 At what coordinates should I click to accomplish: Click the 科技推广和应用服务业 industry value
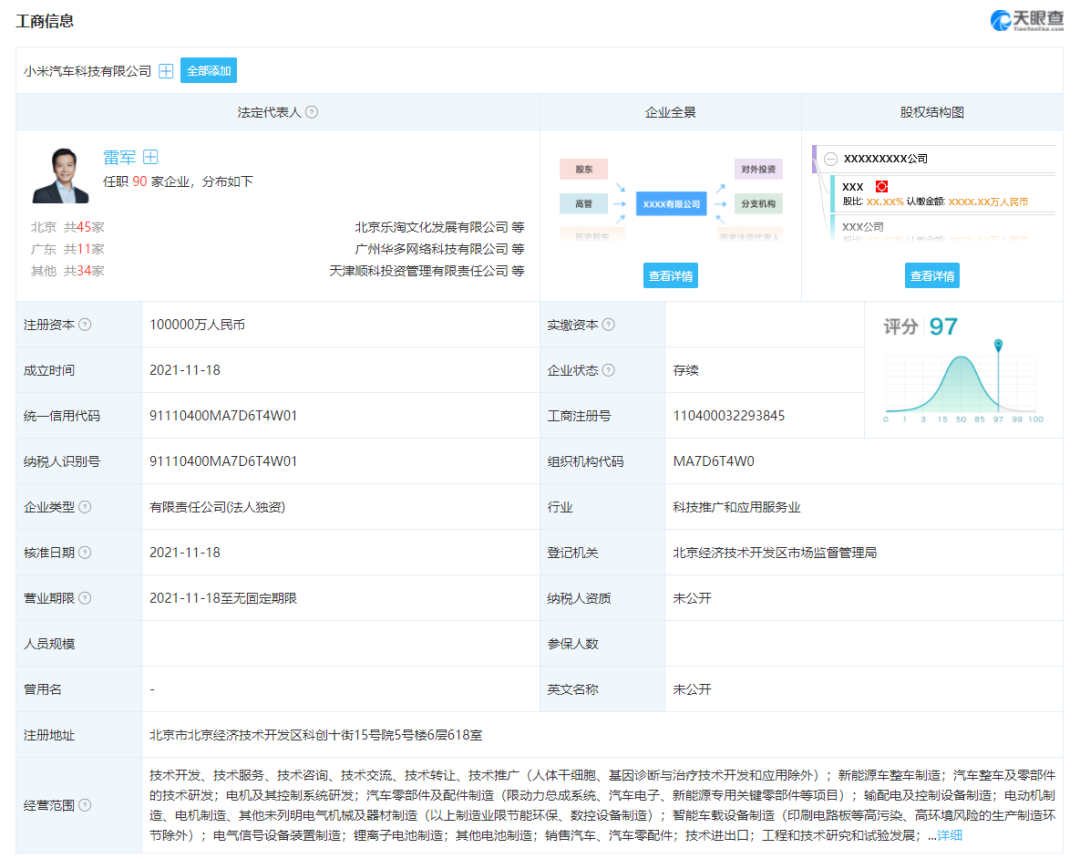tap(736, 507)
